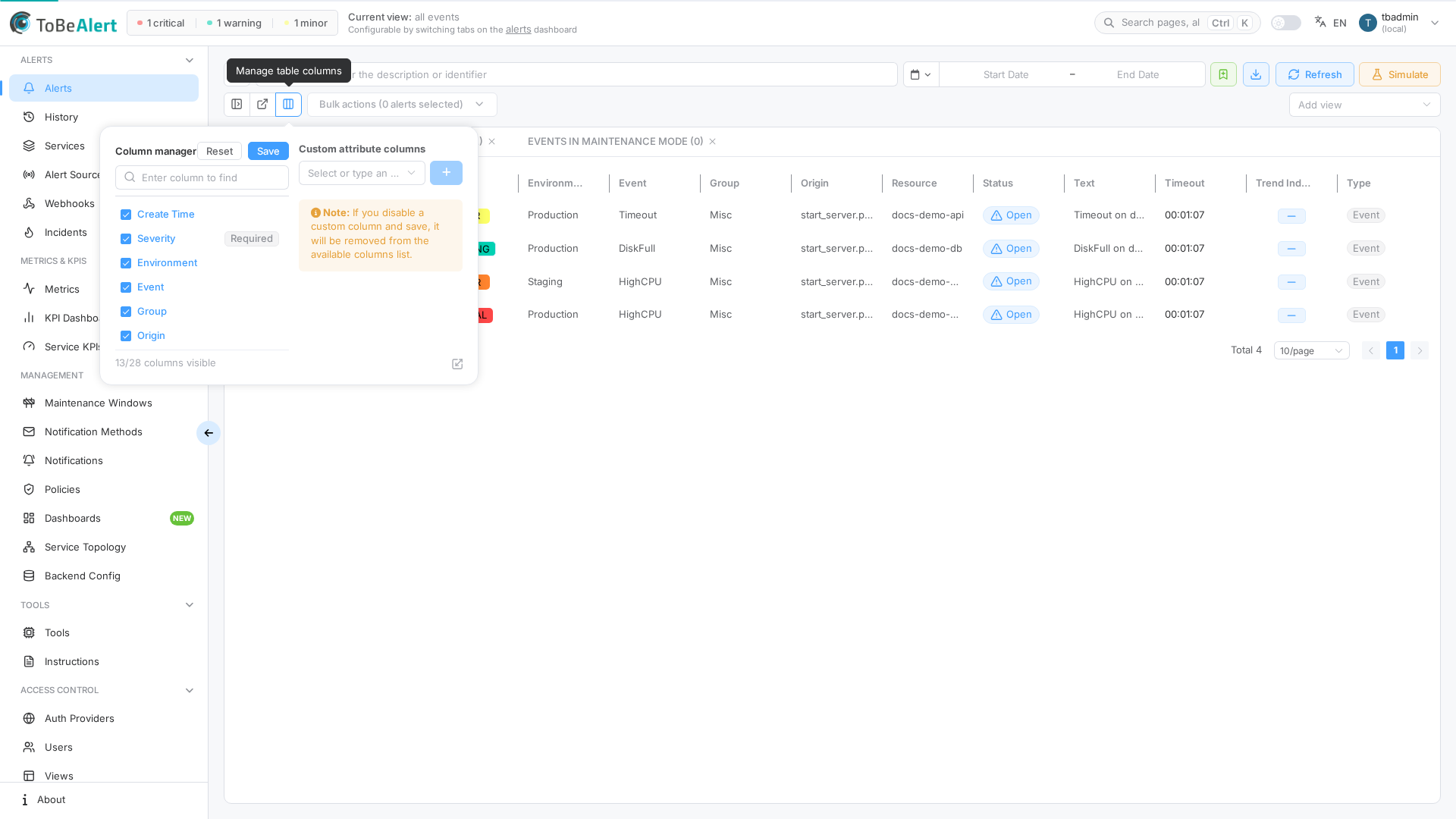This screenshot has width=1456, height=819.
Task: Select Alerts in the sidebar menu
Action: (104, 88)
